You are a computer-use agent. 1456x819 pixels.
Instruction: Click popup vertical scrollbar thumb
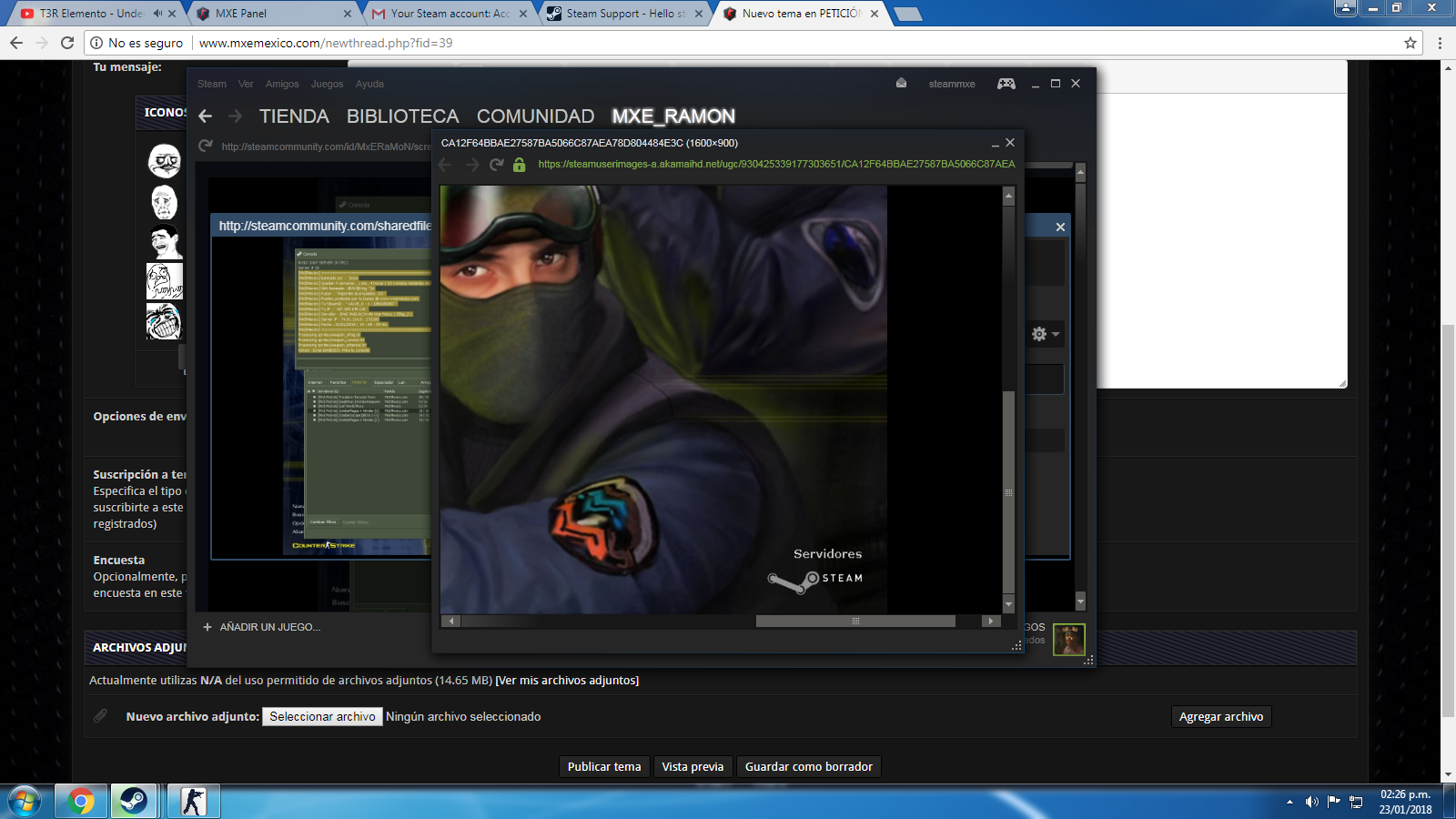click(1008, 492)
